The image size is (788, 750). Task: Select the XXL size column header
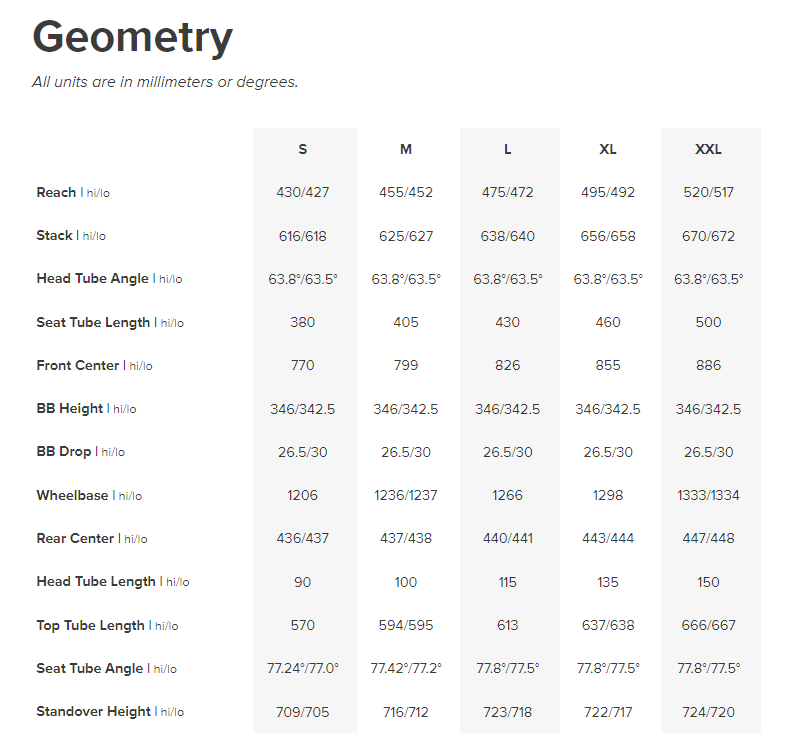(708, 149)
